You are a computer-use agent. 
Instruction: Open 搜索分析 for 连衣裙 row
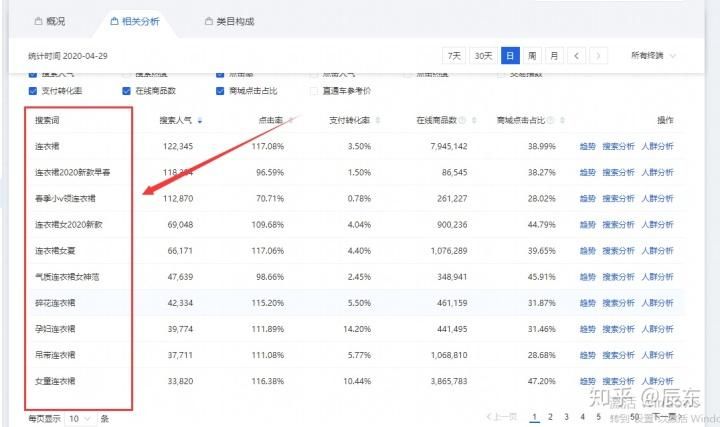(618, 146)
